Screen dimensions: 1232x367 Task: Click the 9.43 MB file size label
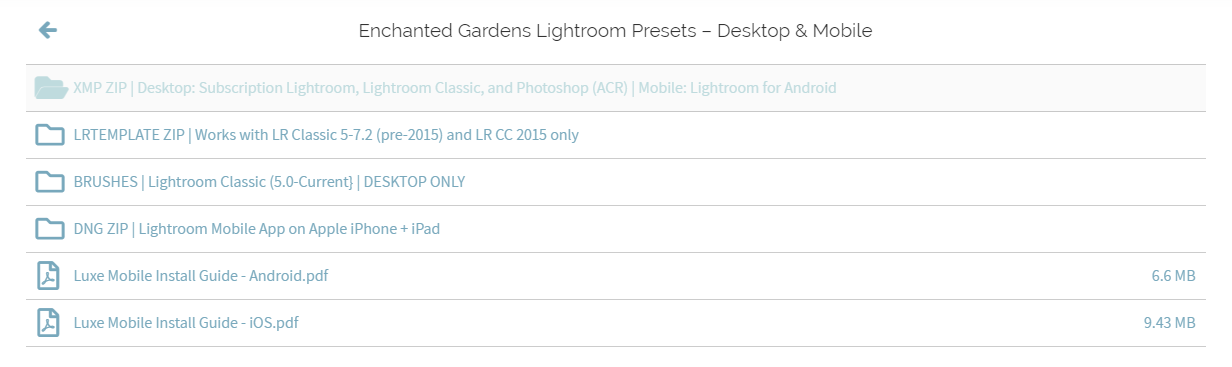1169,322
